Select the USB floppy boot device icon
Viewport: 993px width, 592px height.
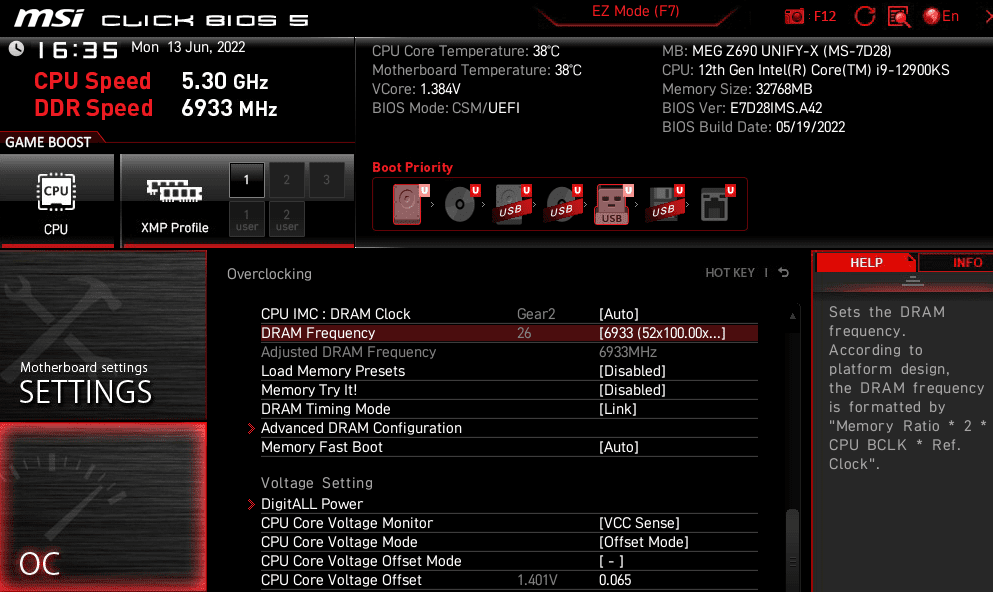[665, 204]
